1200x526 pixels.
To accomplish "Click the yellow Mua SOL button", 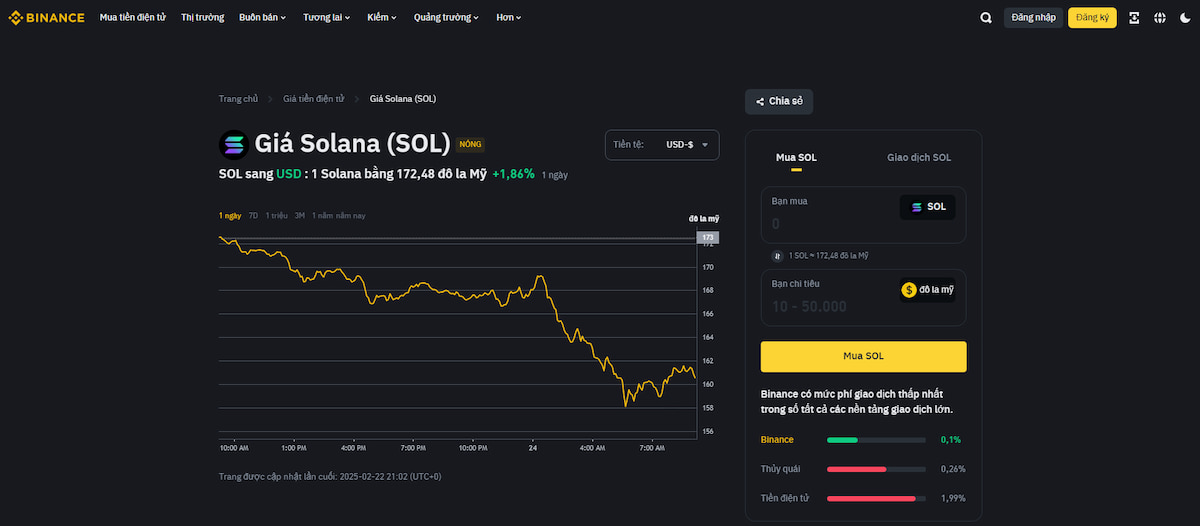I will pos(863,356).
